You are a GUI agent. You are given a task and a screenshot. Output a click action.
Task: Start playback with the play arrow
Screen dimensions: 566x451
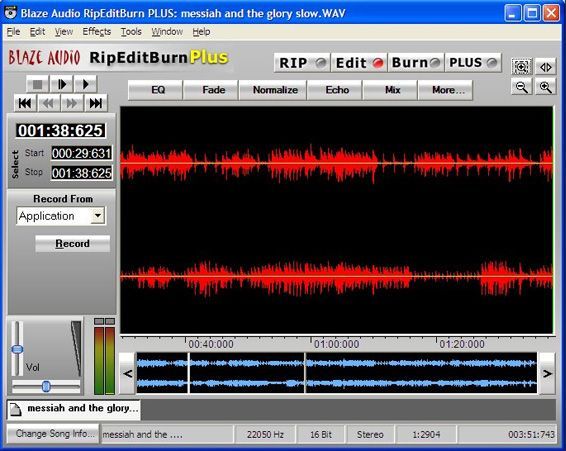click(85, 84)
